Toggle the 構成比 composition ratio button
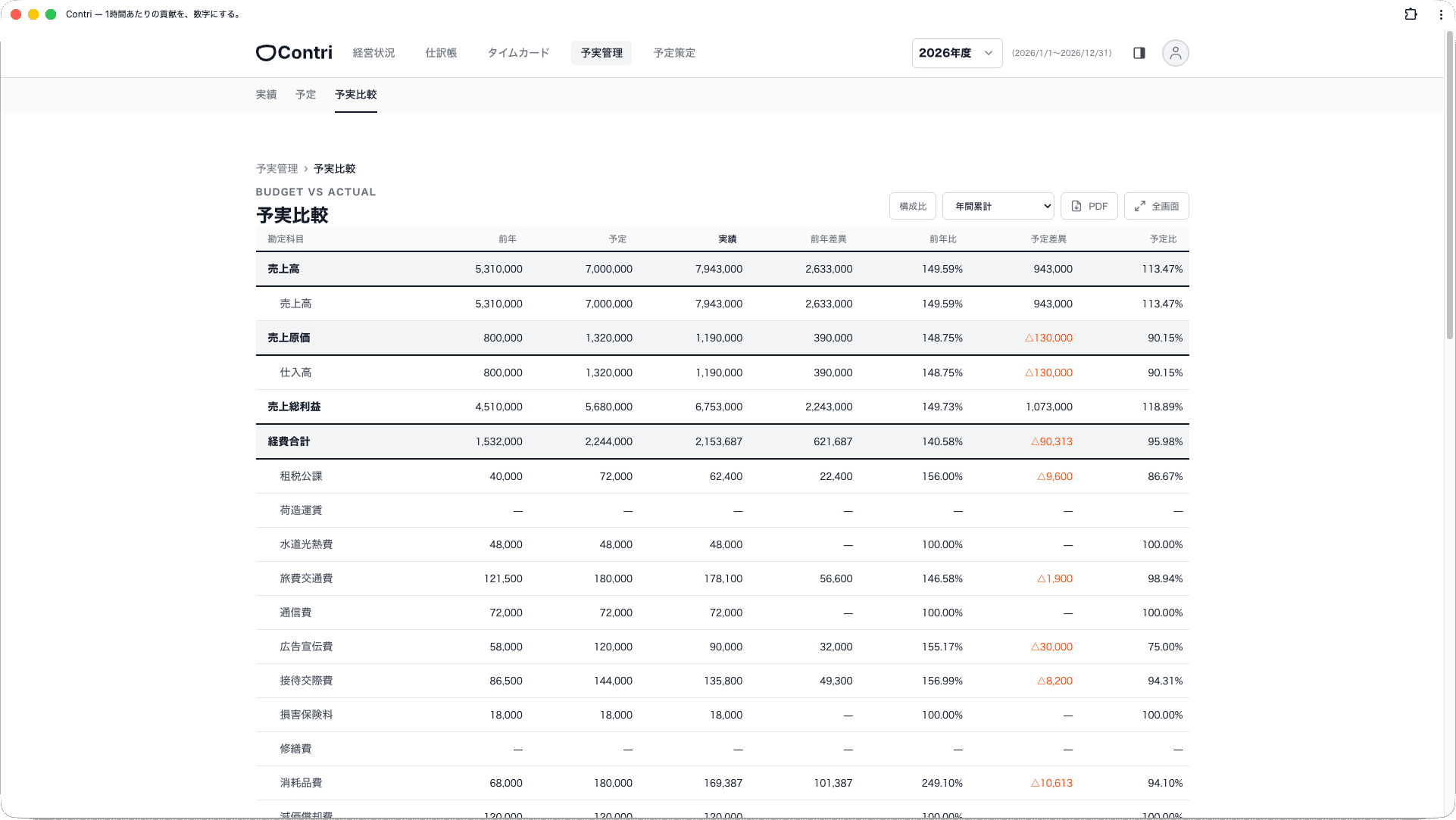This screenshot has height=820, width=1456. tap(912, 206)
